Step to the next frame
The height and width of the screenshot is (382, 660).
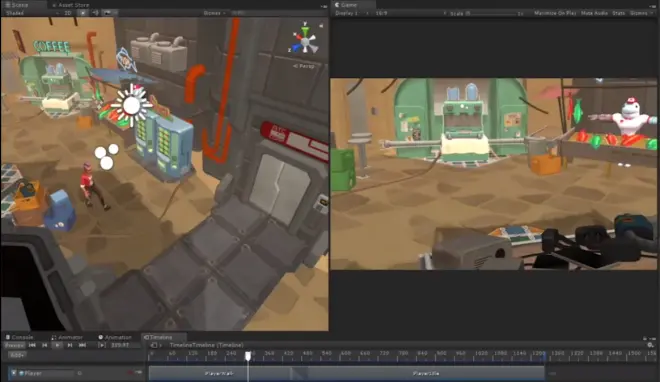tap(70, 345)
